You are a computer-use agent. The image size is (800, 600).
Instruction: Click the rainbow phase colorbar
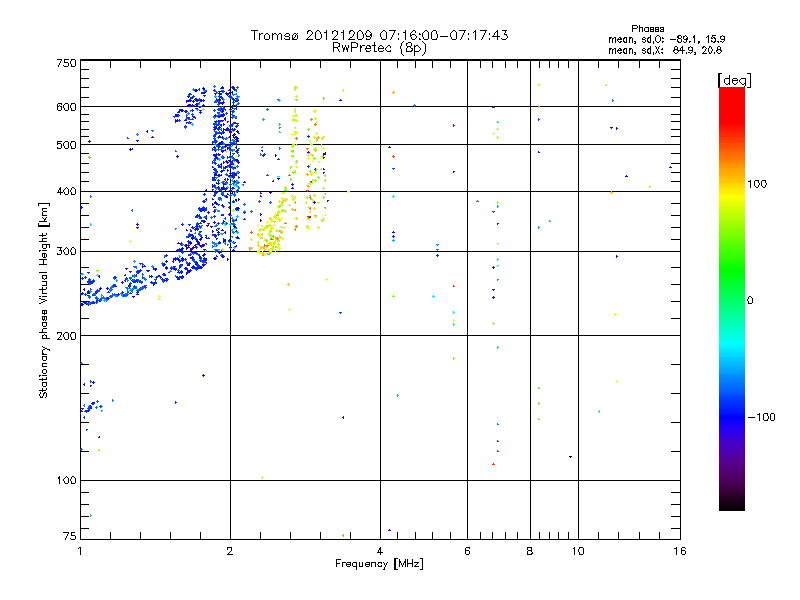coord(732,298)
